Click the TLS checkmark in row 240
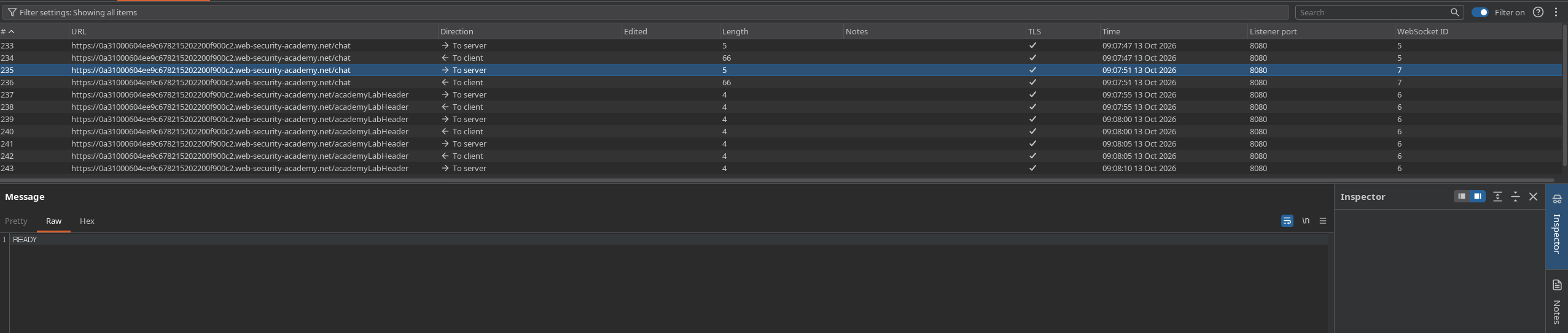Viewport: 1568px width, 333px height. 1032,131
